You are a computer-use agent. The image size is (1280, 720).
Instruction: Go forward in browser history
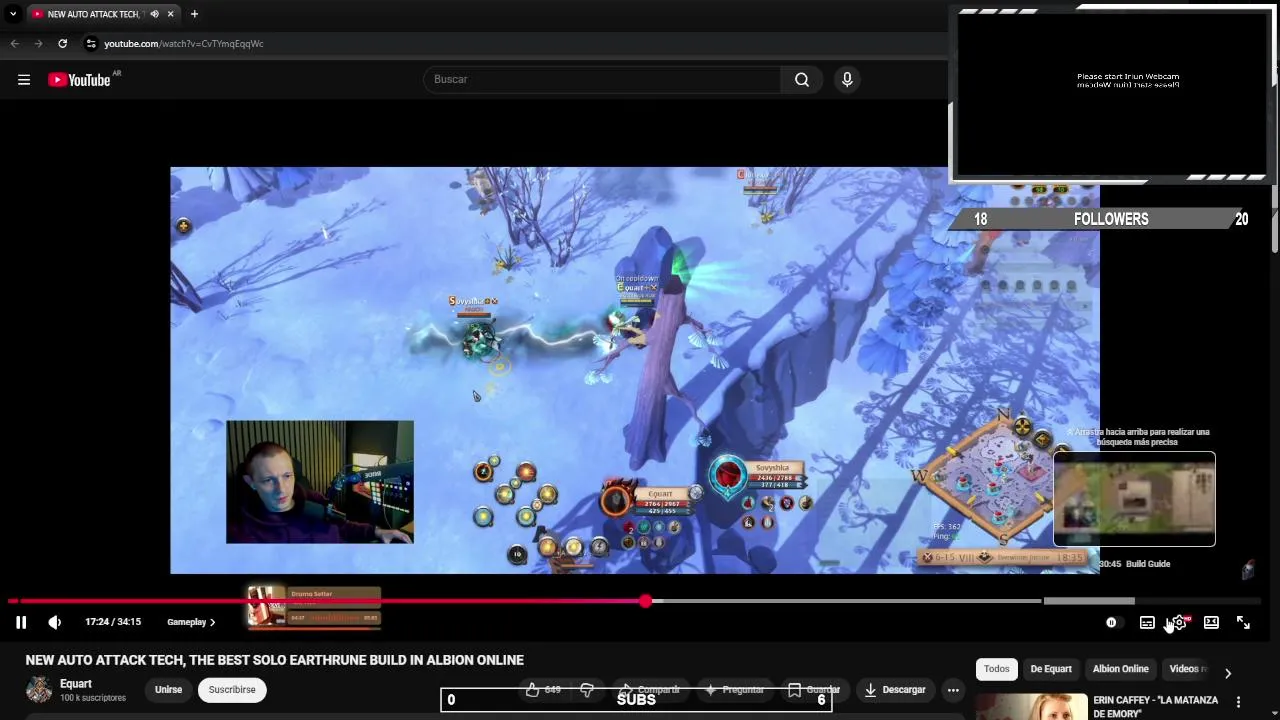(x=38, y=44)
